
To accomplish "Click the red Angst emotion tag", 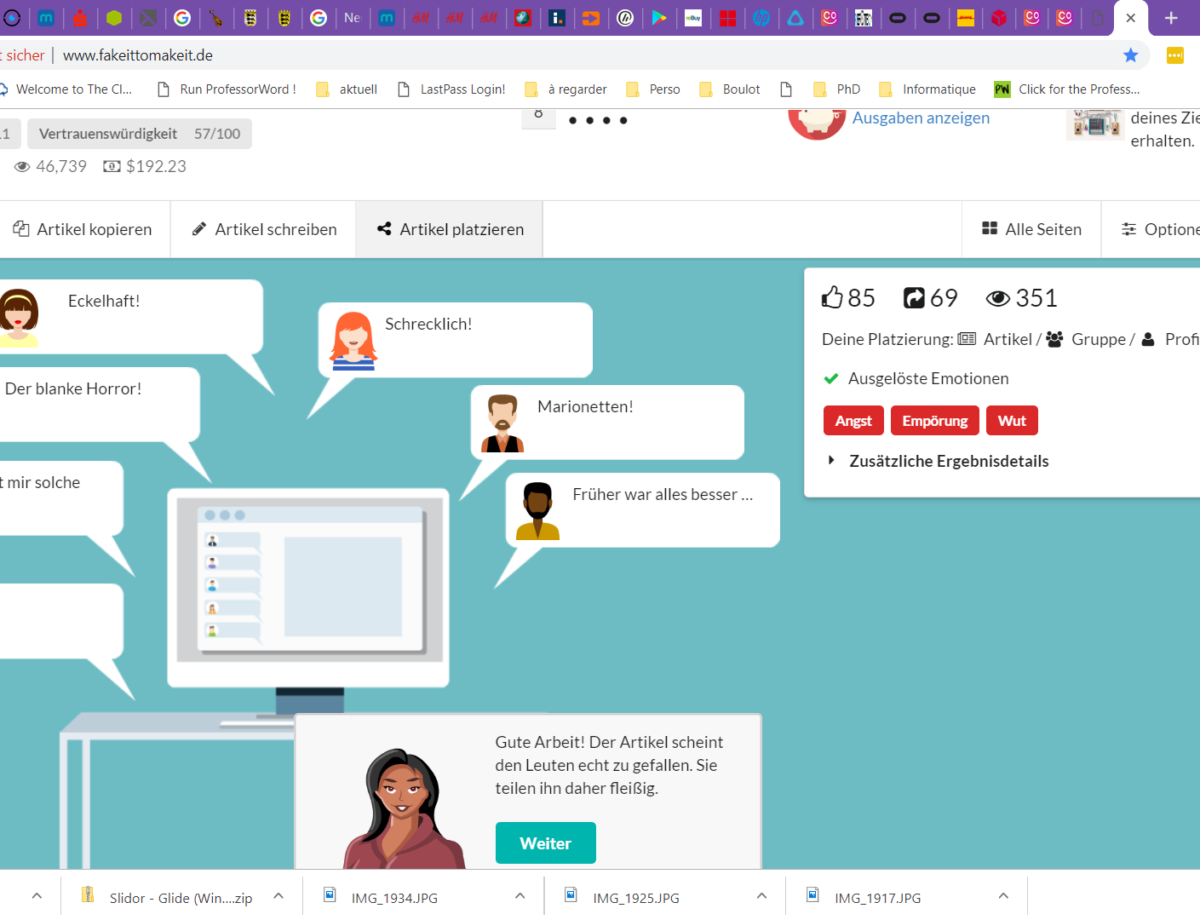I will 853,421.
